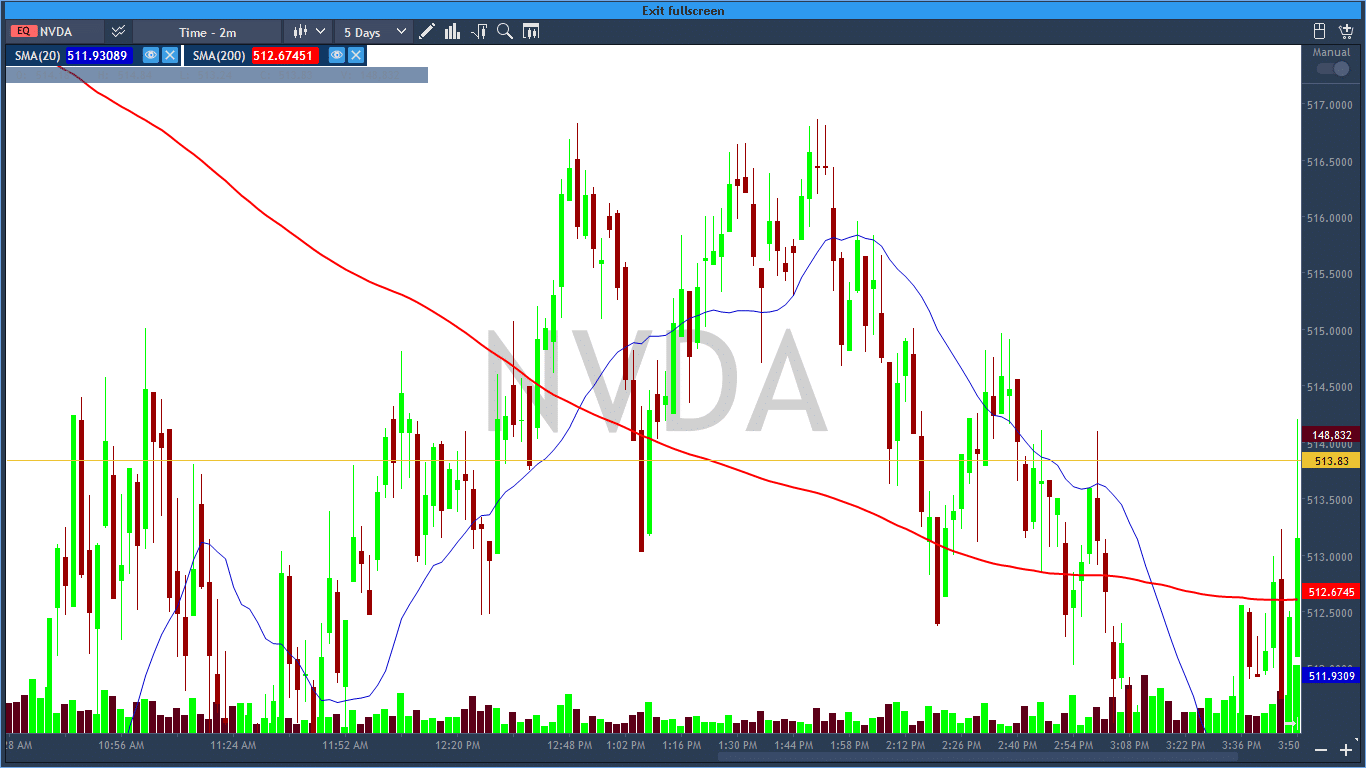
Task: Open the compare symbols icon next to NVDA
Action: [118, 32]
